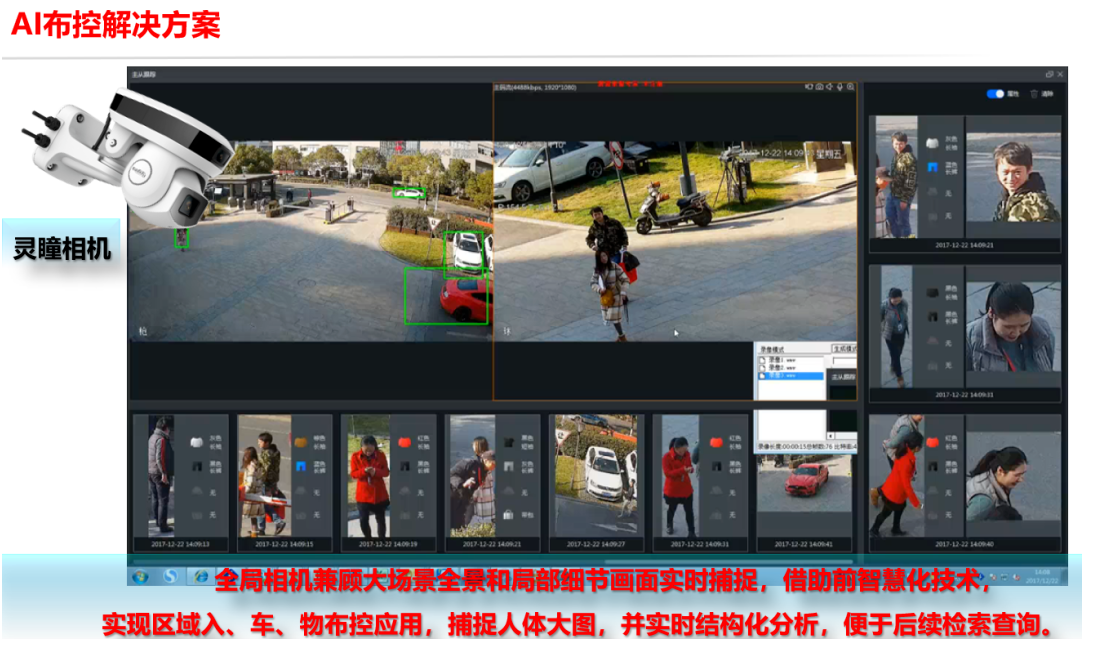This screenshot has height=658, width=1102.
Task: Click the 生成模式 column header
Action: coord(843,349)
